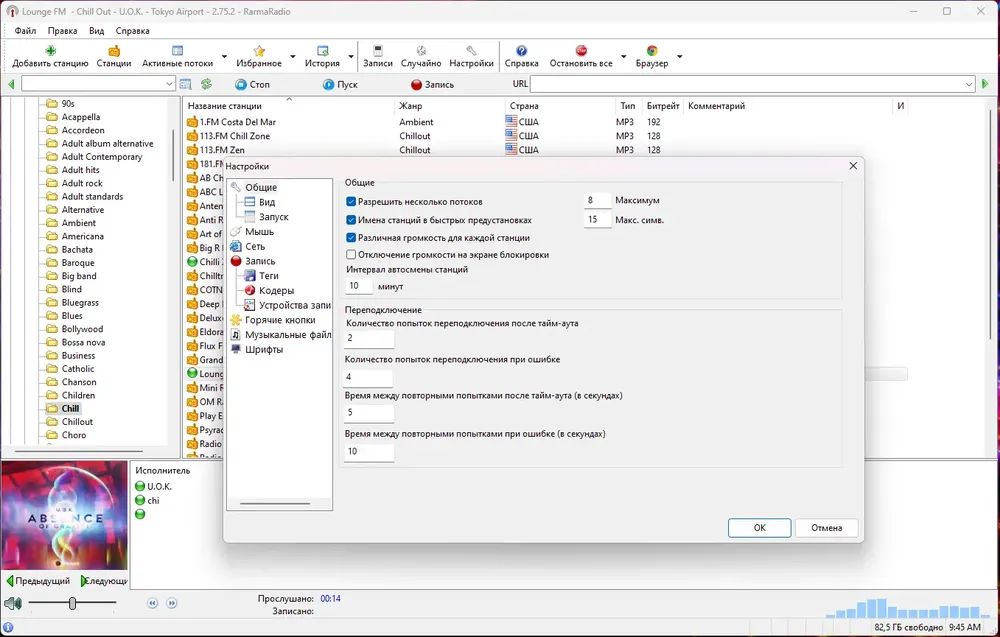Expand the Активные потоки dropdown arrow
This screenshot has width=1000, height=637.
(x=224, y=57)
